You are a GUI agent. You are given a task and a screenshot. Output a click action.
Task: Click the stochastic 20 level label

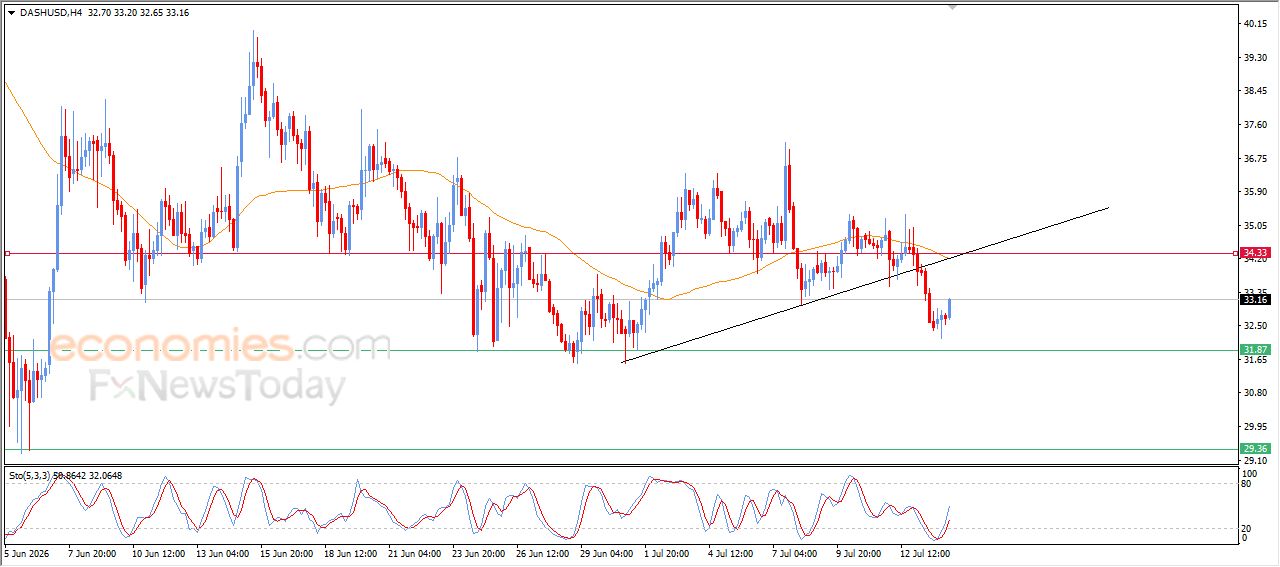pyautogui.click(x=1246, y=528)
